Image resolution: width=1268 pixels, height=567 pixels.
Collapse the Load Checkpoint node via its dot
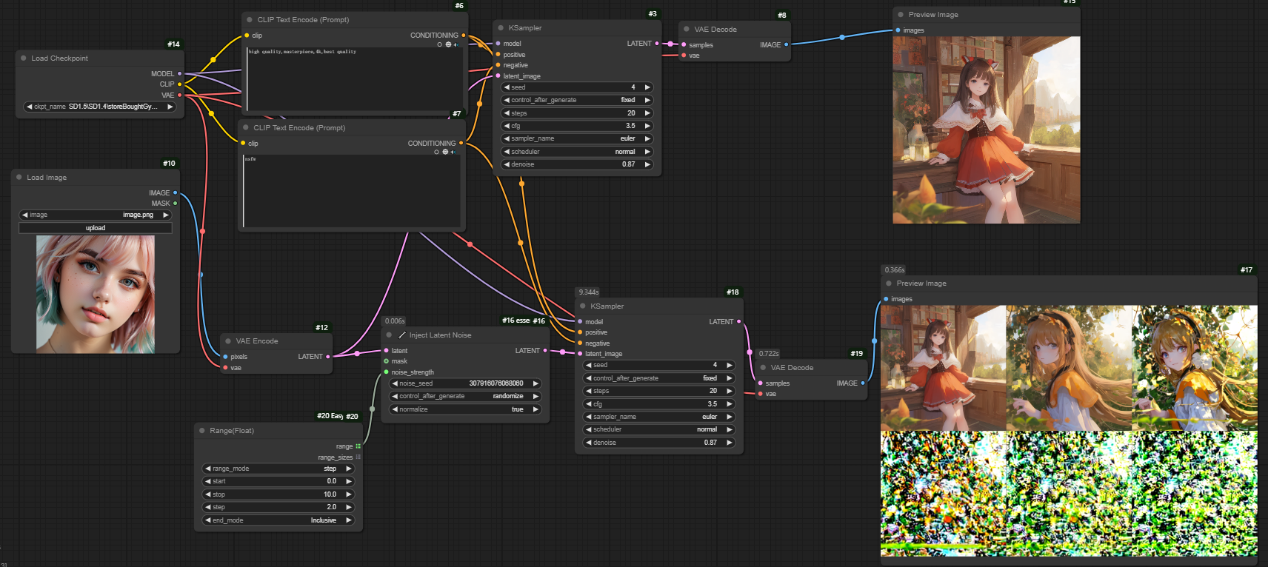pos(24,58)
